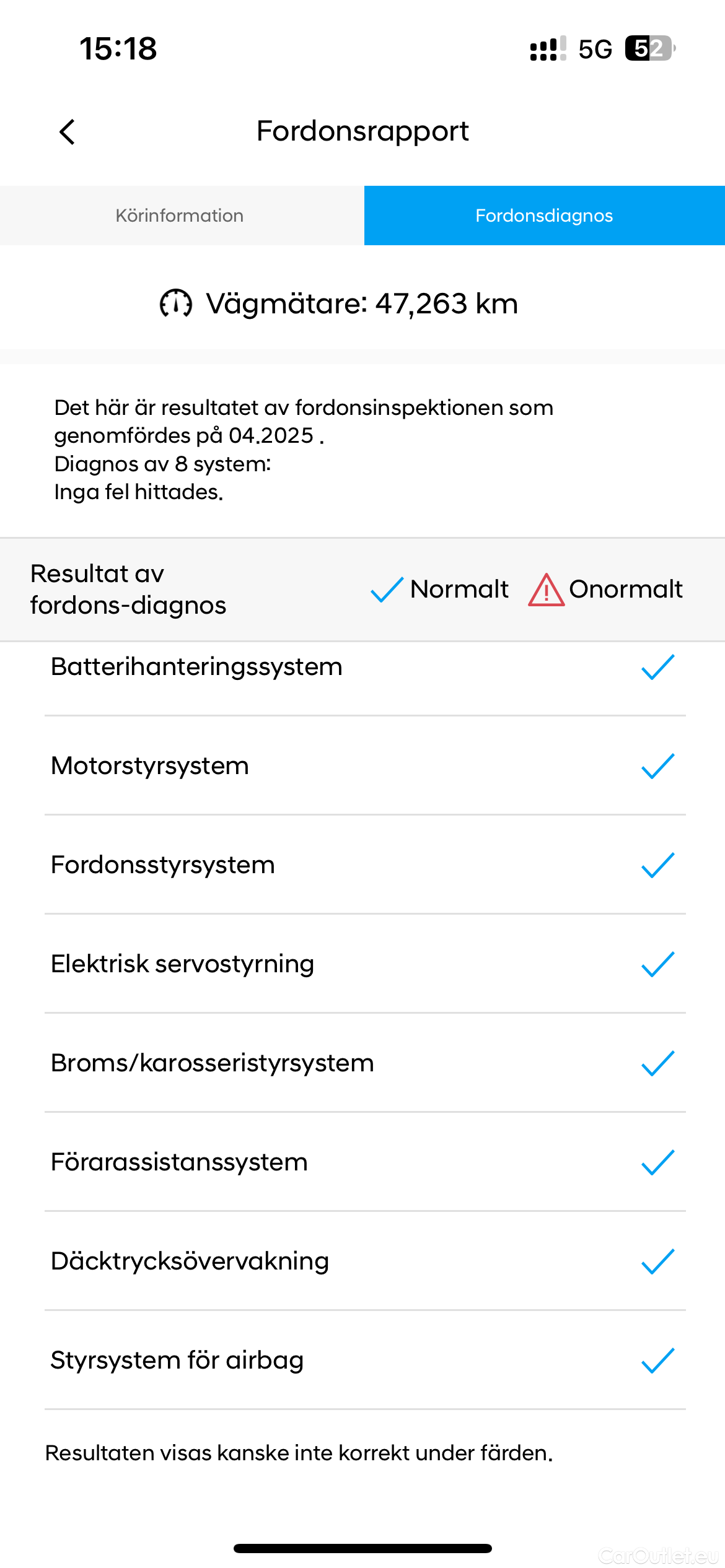Image resolution: width=725 pixels, height=1568 pixels.
Task: Tap the Däcktrycksövervakning checkmark
Action: (658, 1261)
